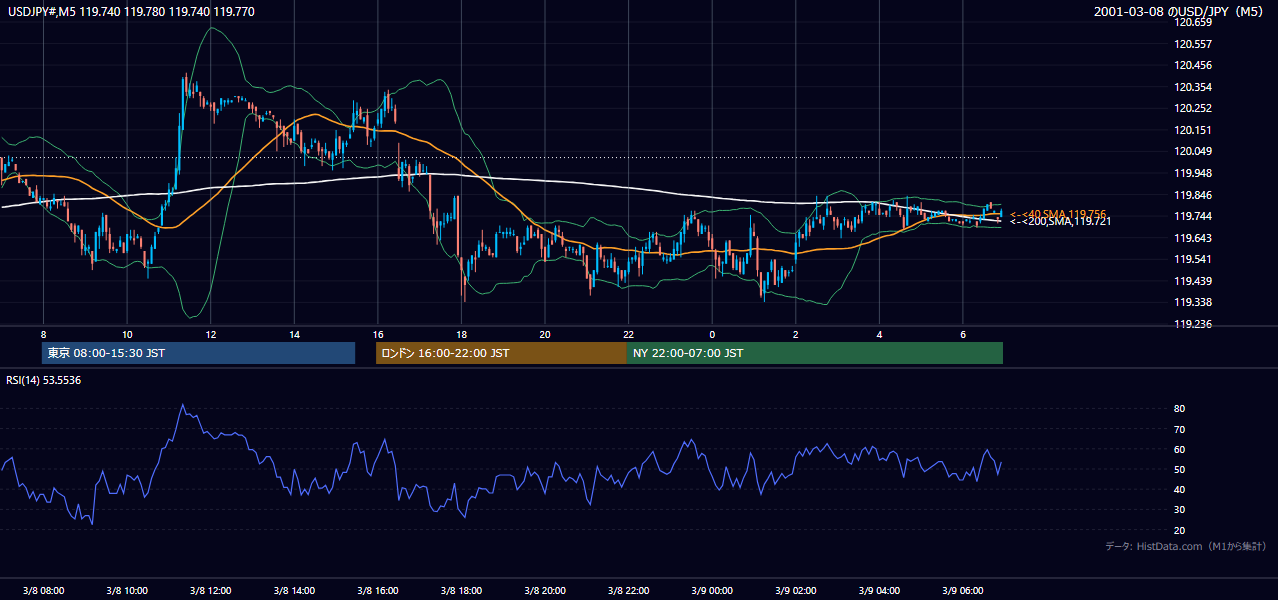Click the 3/8 10:00 date label
The width and height of the screenshot is (1278, 600).
pyautogui.click(x=127, y=591)
